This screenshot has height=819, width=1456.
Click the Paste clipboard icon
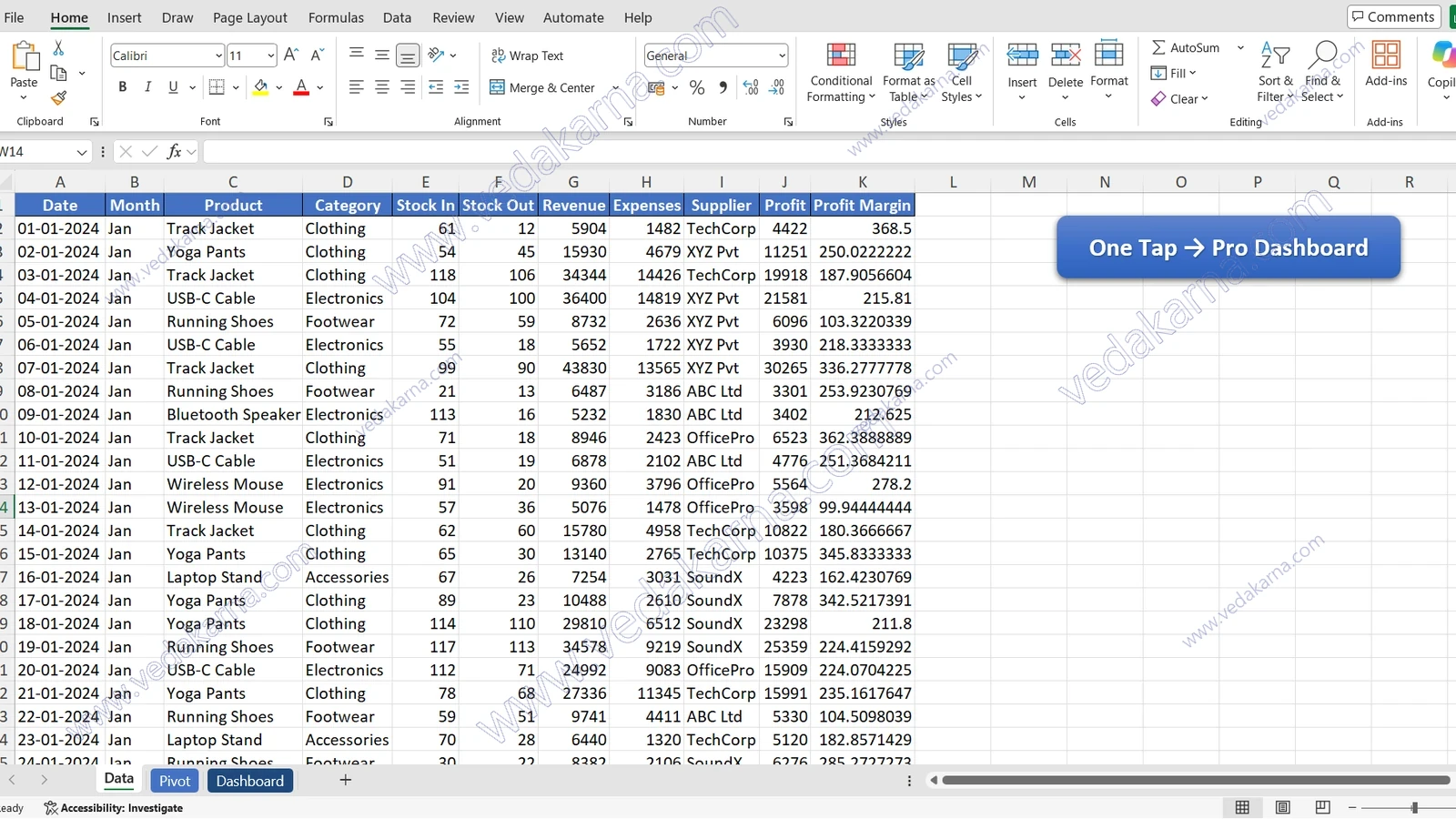click(x=25, y=56)
